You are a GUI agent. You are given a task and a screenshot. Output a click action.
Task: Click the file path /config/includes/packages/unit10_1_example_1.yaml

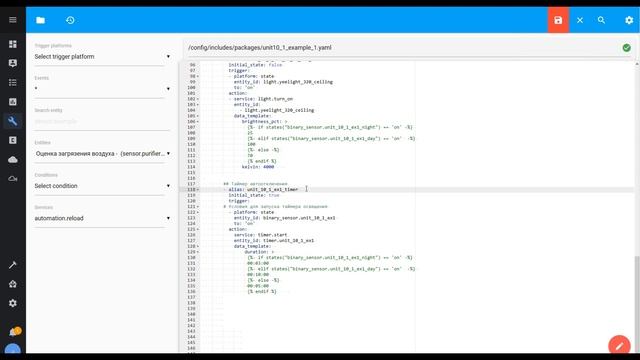(260, 48)
